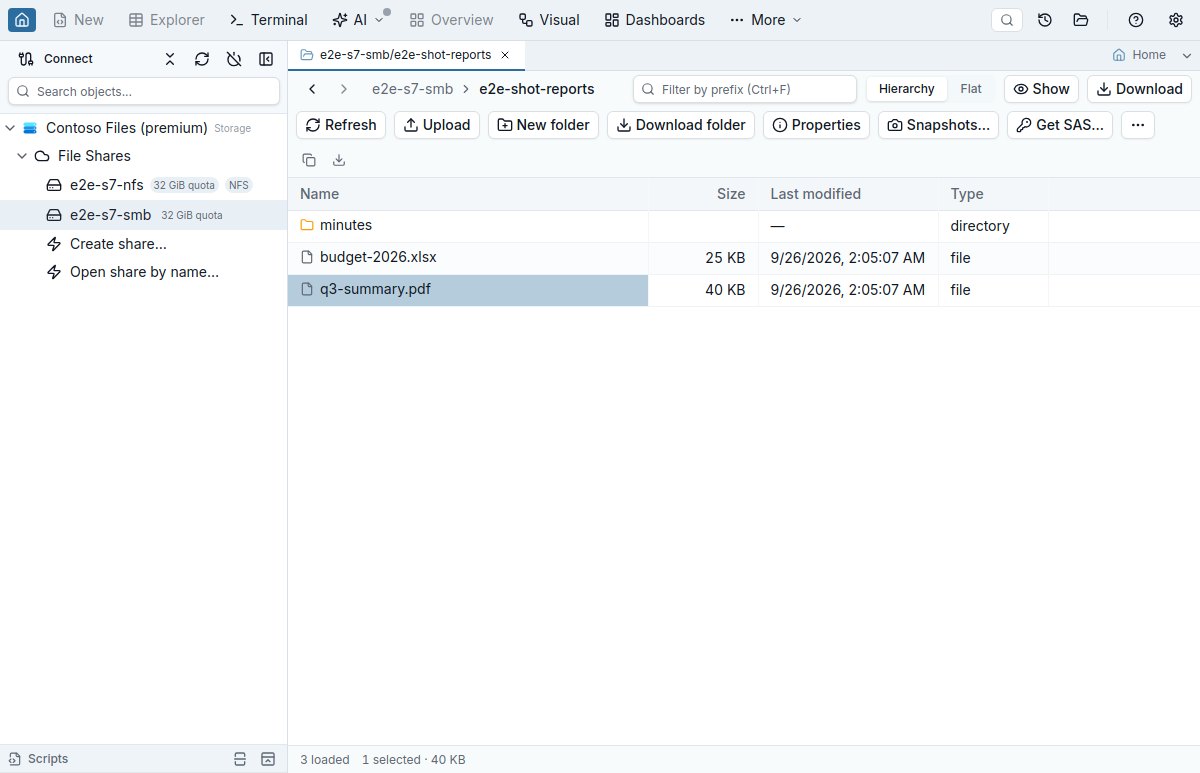Screen dimensions: 1200x773
Task: Switch to Hierarchy view
Action: click(907, 89)
